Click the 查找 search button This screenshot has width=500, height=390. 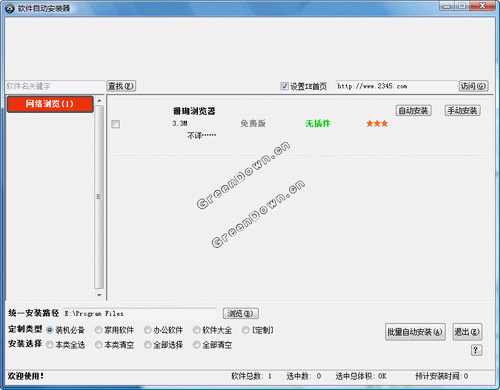tap(121, 86)
